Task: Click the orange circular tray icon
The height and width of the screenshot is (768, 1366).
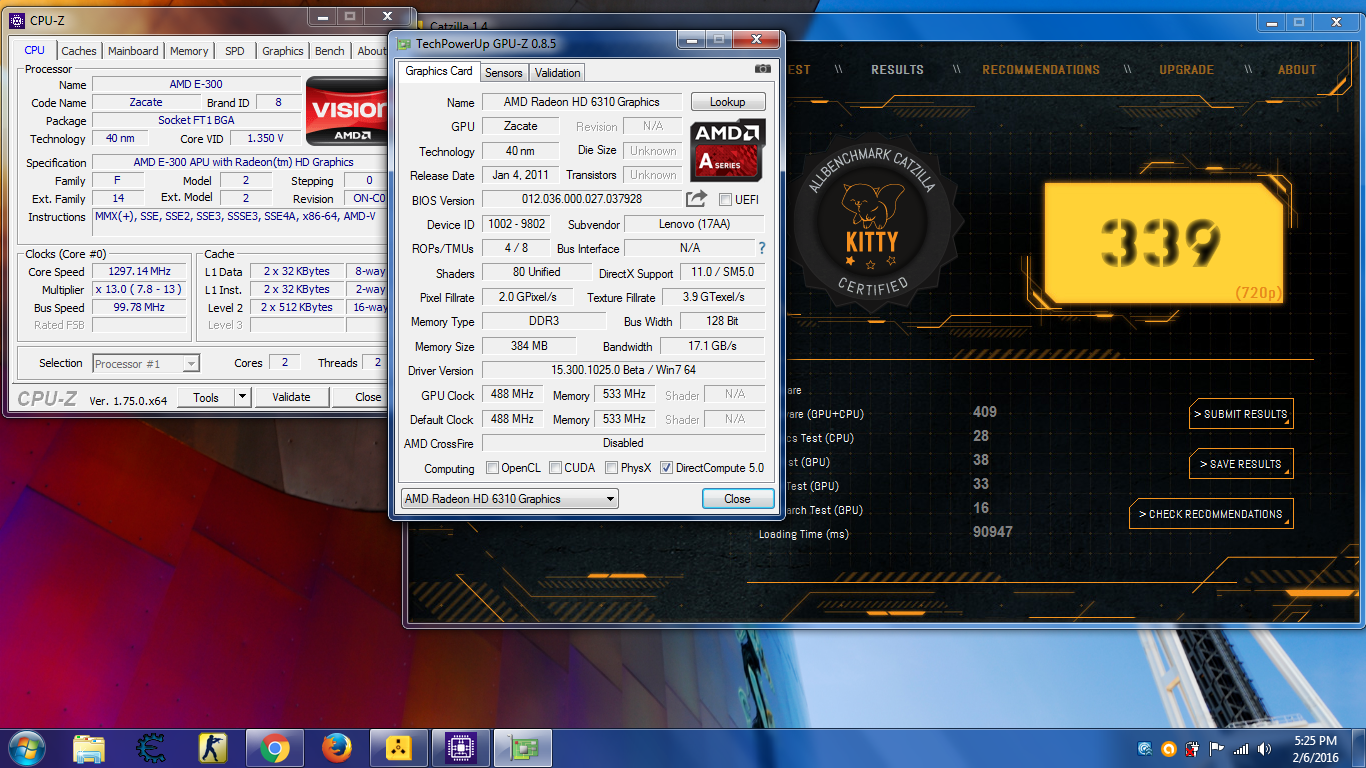Action: [x=1169, y=749]
